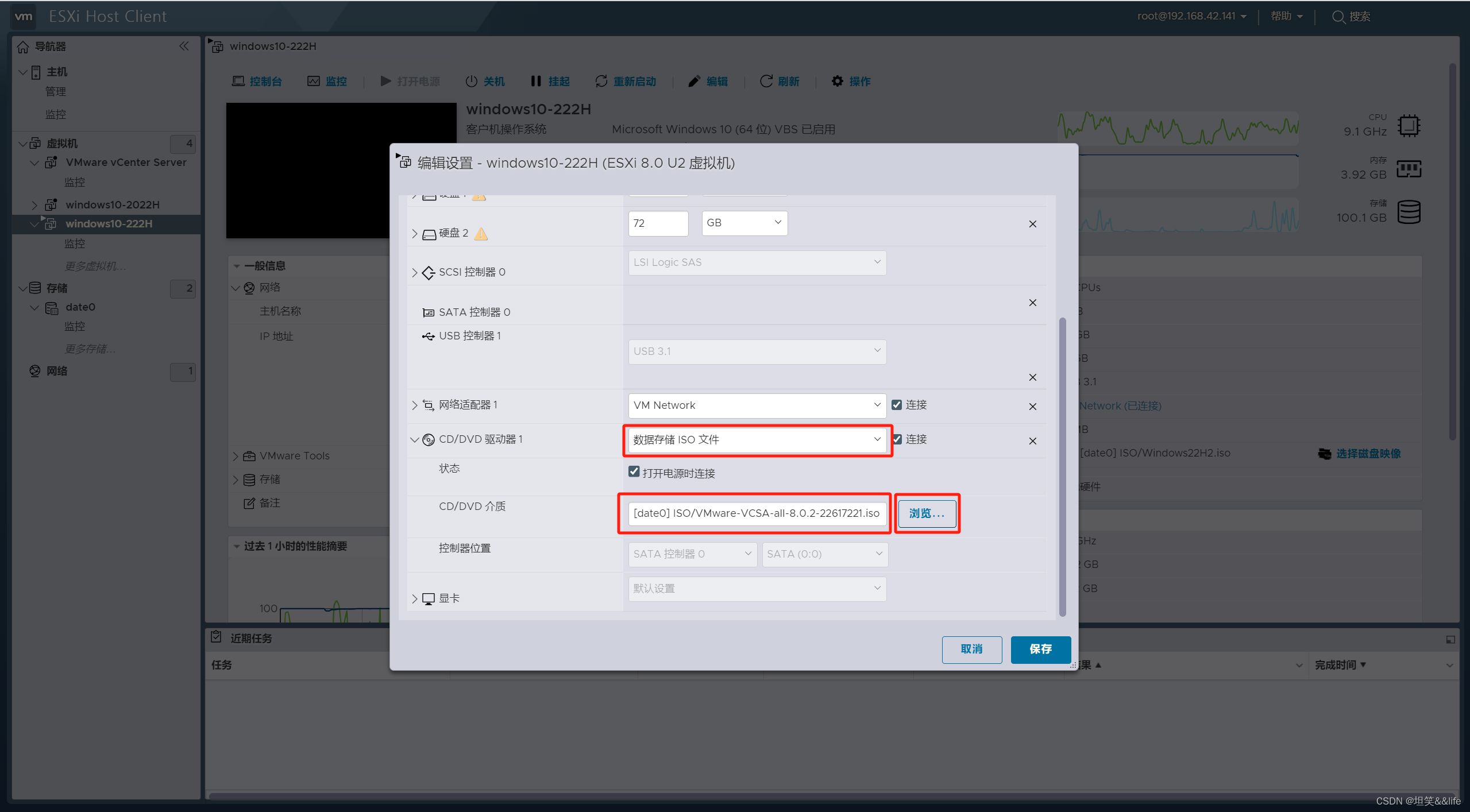Remove USB controller 1 with its X icon
1470x812 pixels.
1032,377
